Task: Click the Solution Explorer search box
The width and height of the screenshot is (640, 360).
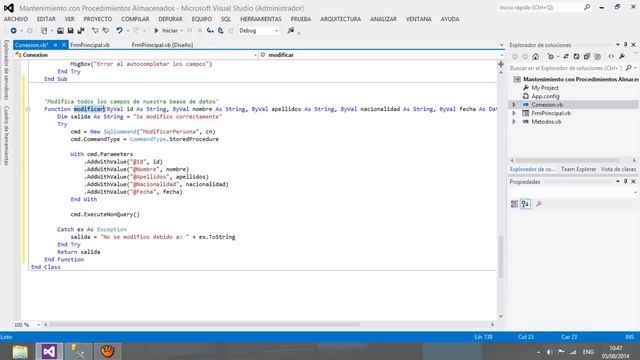Action: (x=567, y=68)
